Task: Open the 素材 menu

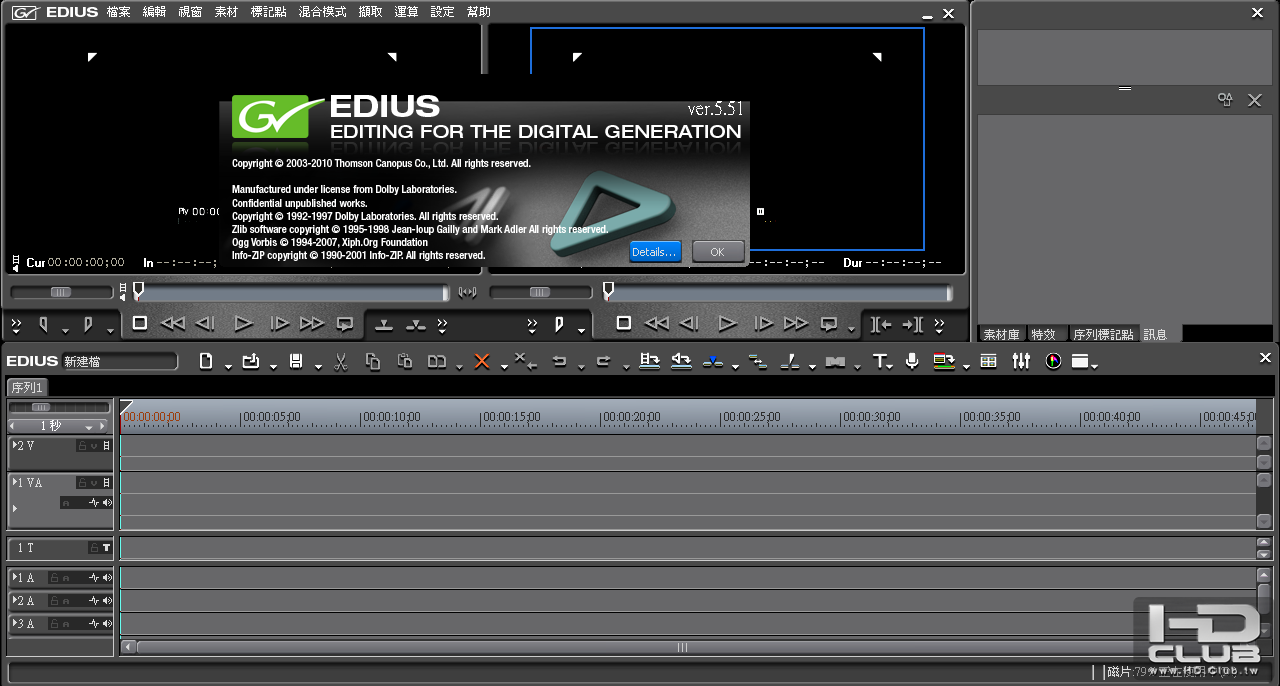Action: click(x=226, y=12)
